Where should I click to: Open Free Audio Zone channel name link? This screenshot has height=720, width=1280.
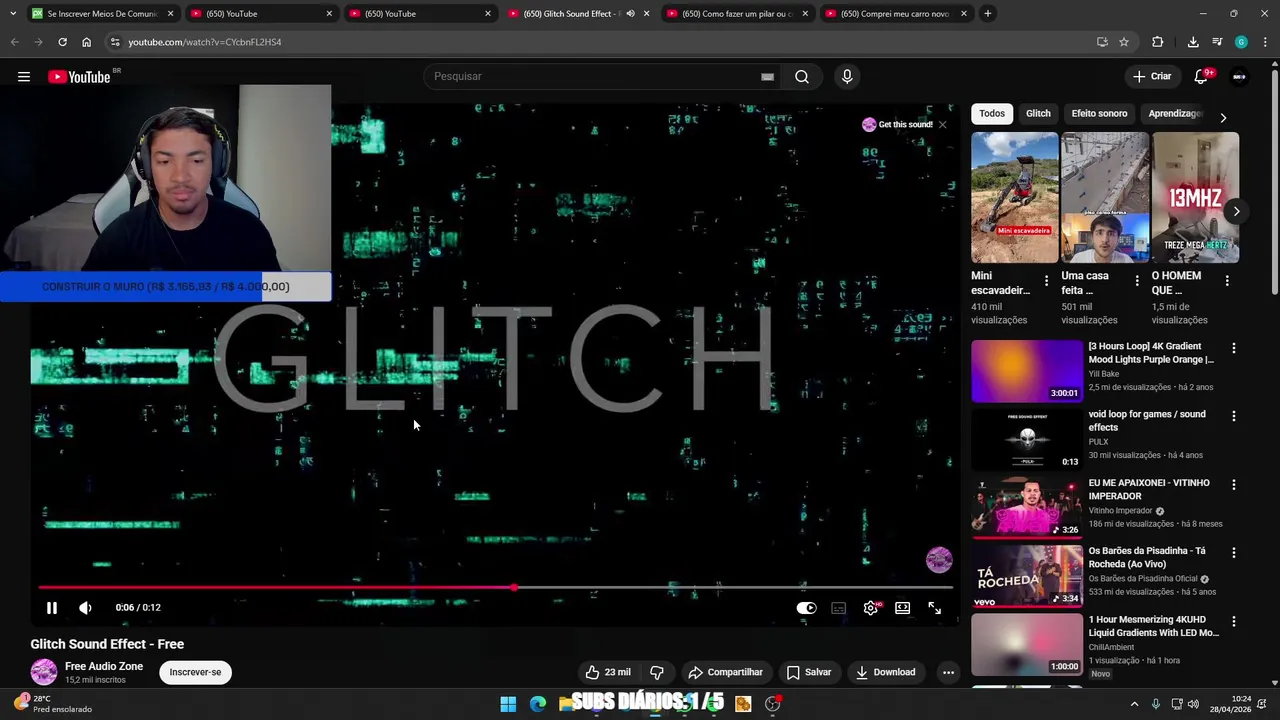pos(104,666)
